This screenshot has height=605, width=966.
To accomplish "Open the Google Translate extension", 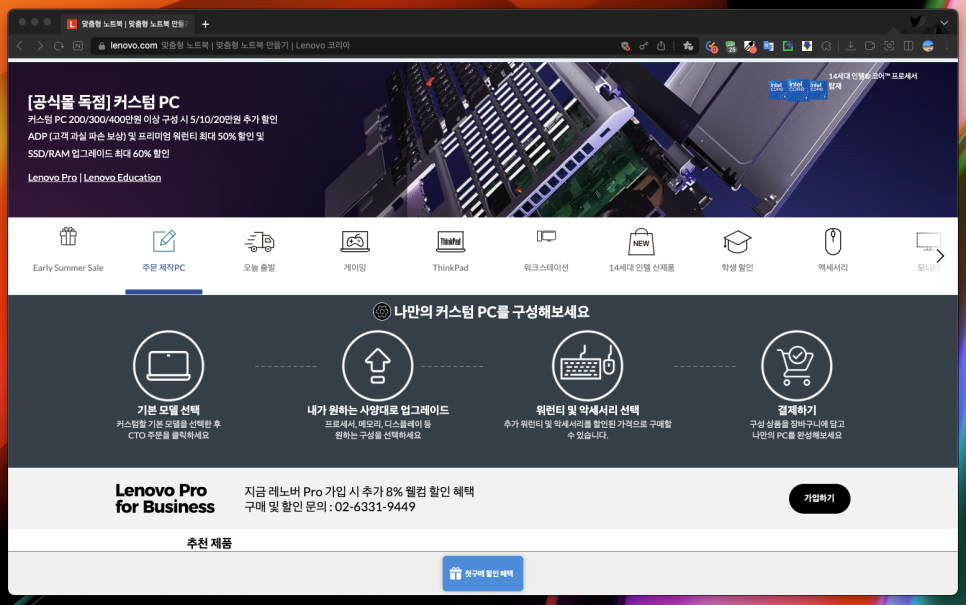I will [x=768, y=46].
